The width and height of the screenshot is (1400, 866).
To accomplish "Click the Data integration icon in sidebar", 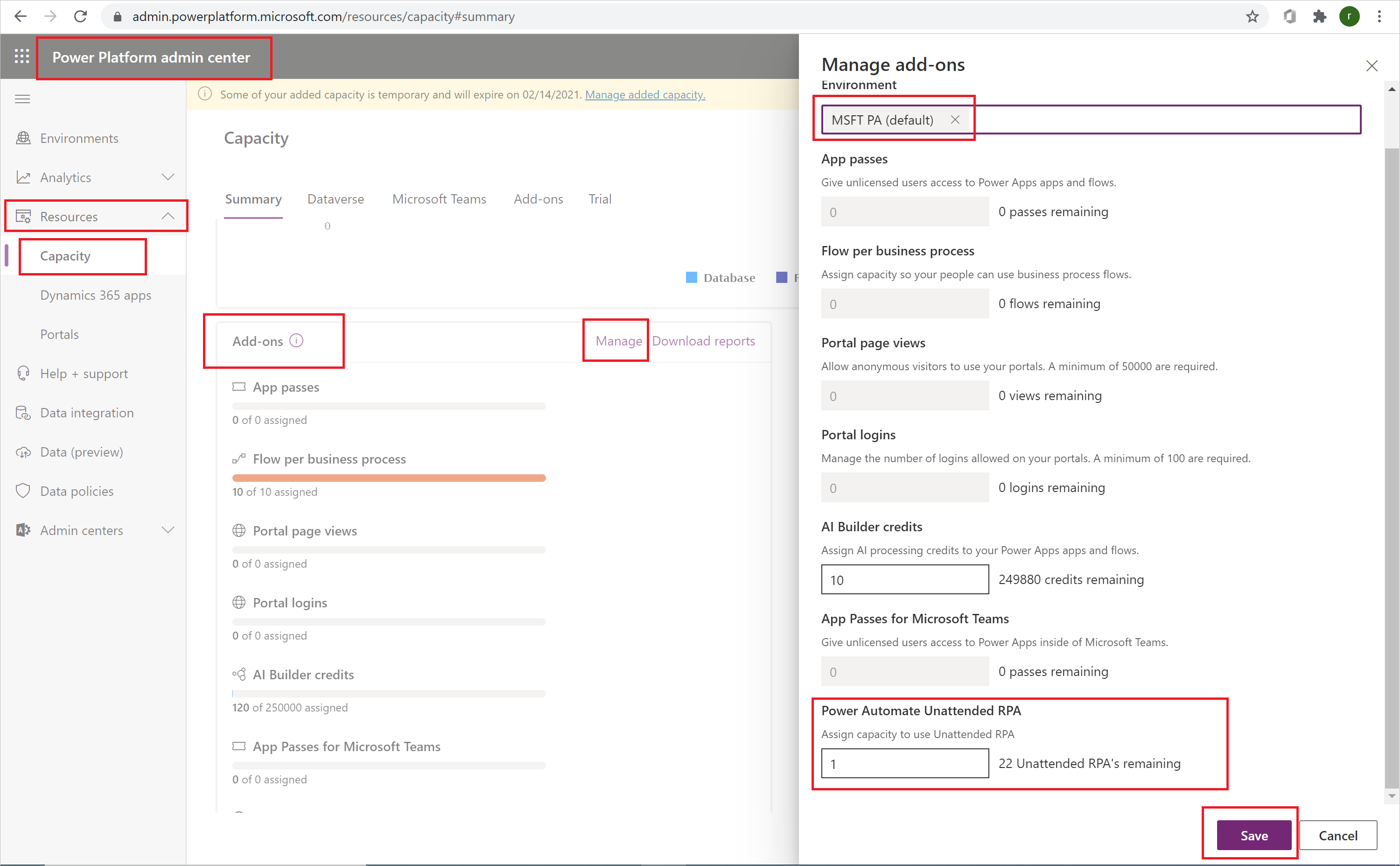I will [22, 411].
